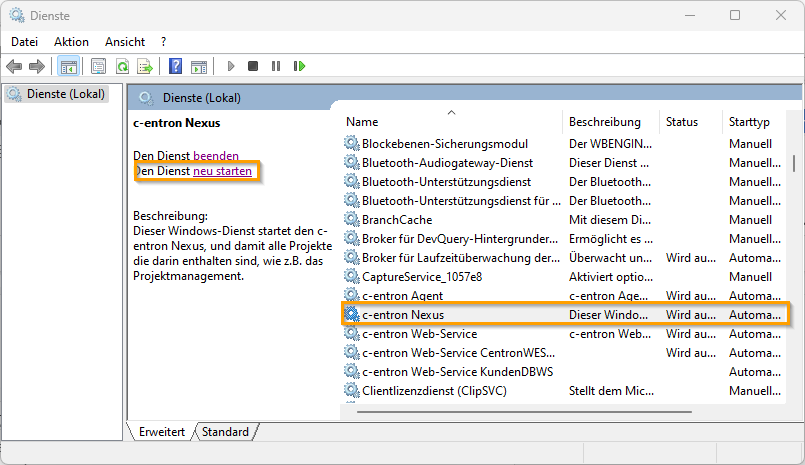The image size is (805, 465).
Task: Open the Help question mark icon
Action: coord(175,66)
